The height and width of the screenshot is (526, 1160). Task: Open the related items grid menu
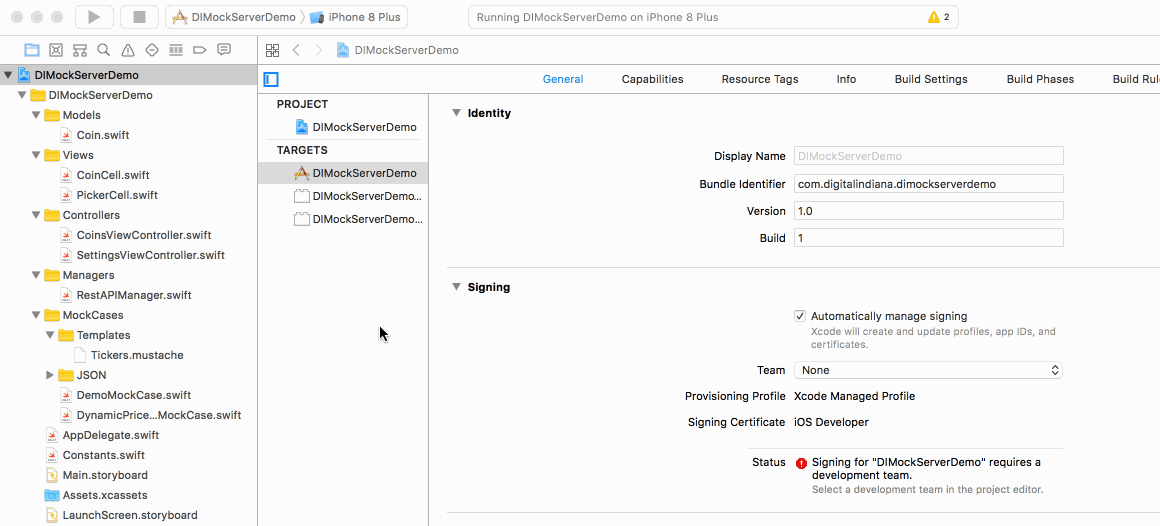pyautogui.click(x=272, y=50)
